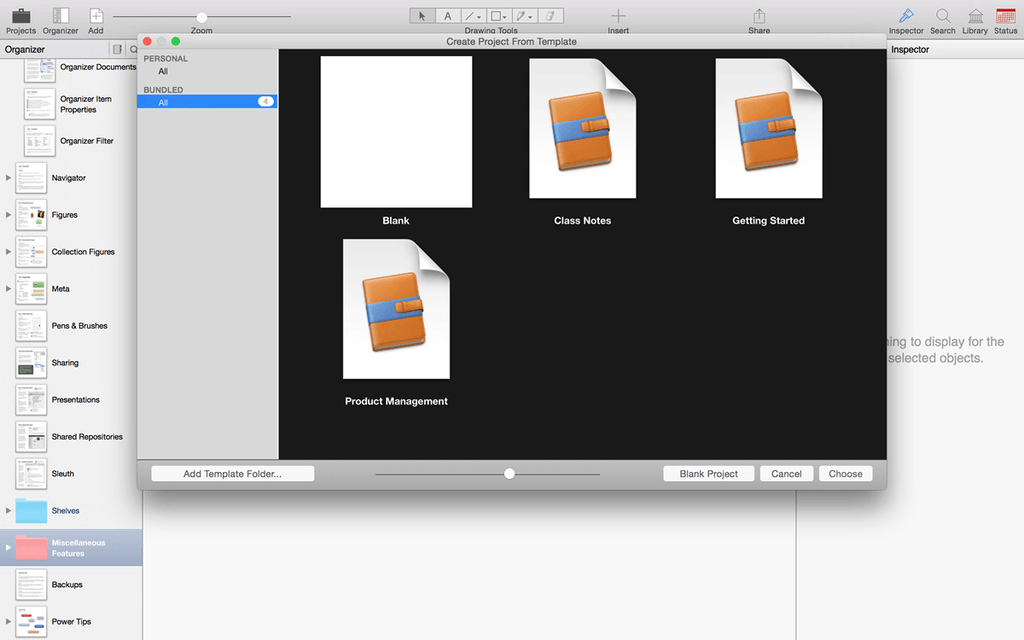Viewport: 1024px width, 640px height.
Task: Select the text tool in Drawing Tools
Action: click(447, 16)
